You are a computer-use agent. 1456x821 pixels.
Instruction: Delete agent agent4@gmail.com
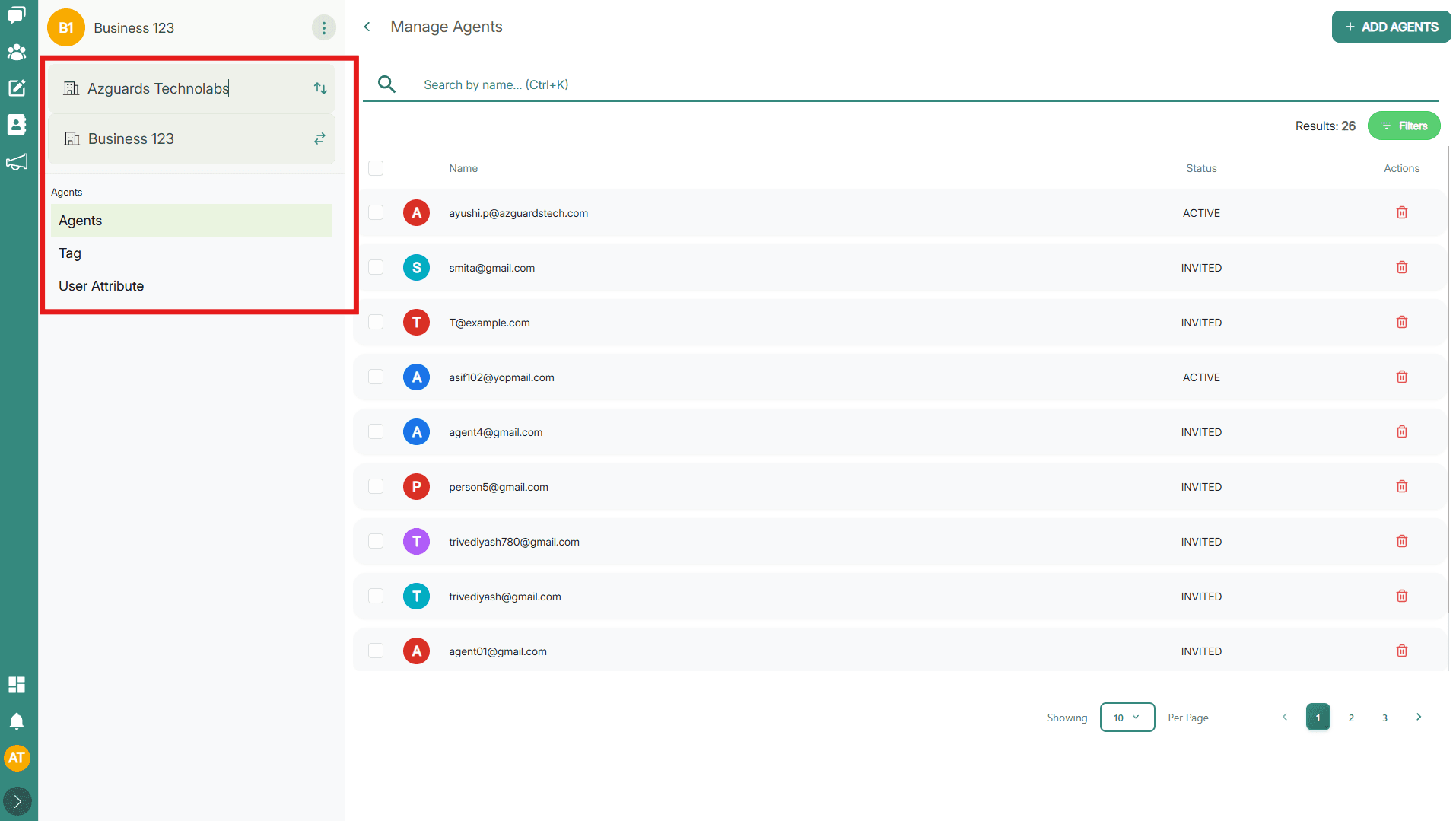[x=1402, y=432]
